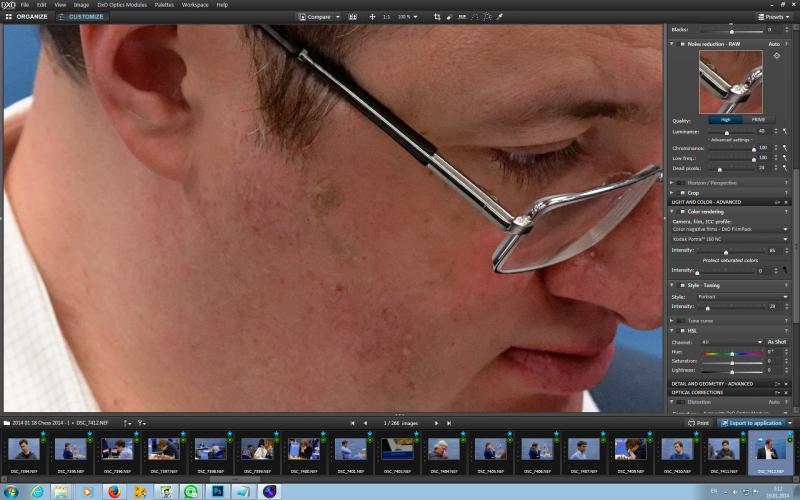
Task: Toggle the Style - Toning correction
Action: click(x=682, y=286)
